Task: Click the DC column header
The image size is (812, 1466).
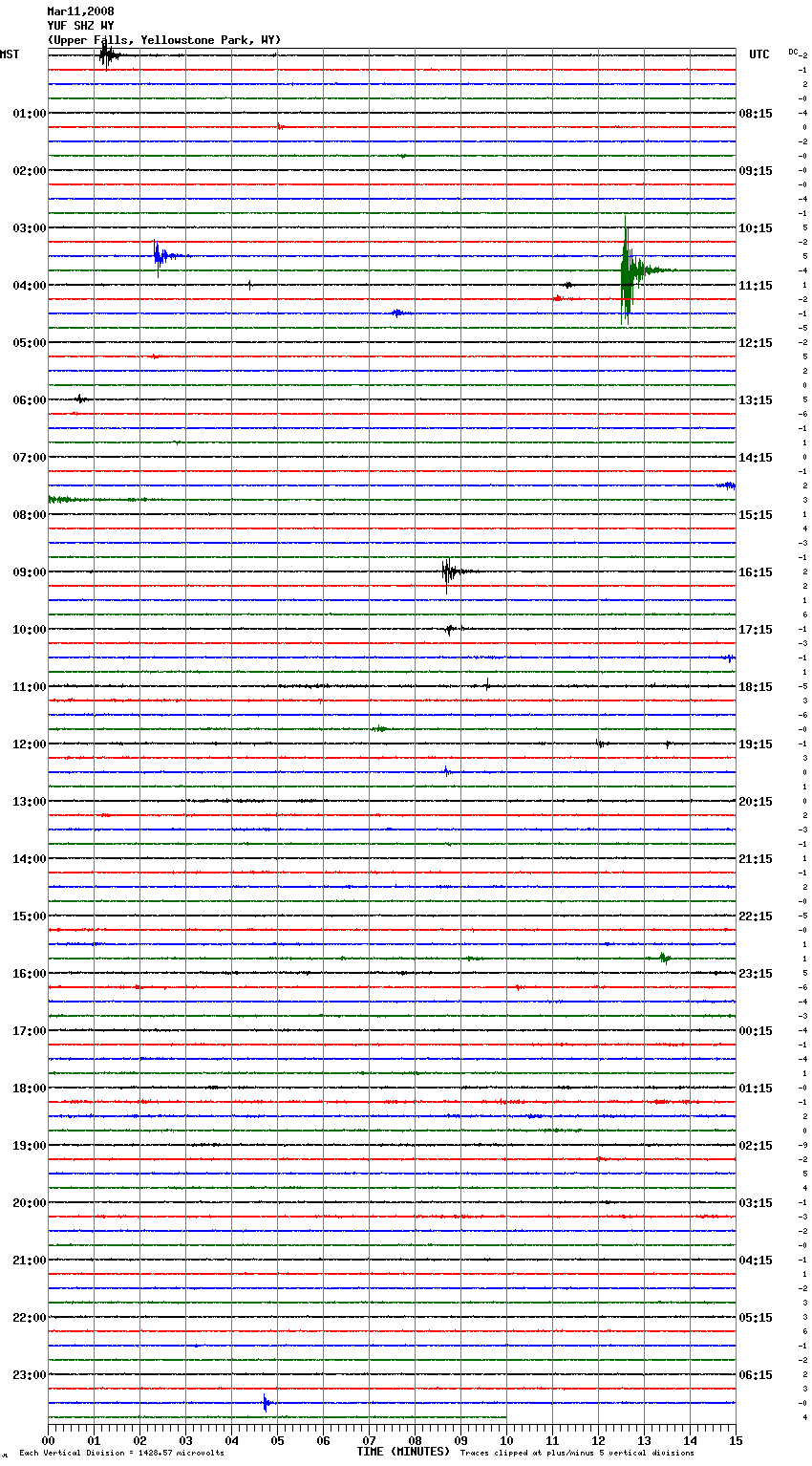Action: (794, 52)
